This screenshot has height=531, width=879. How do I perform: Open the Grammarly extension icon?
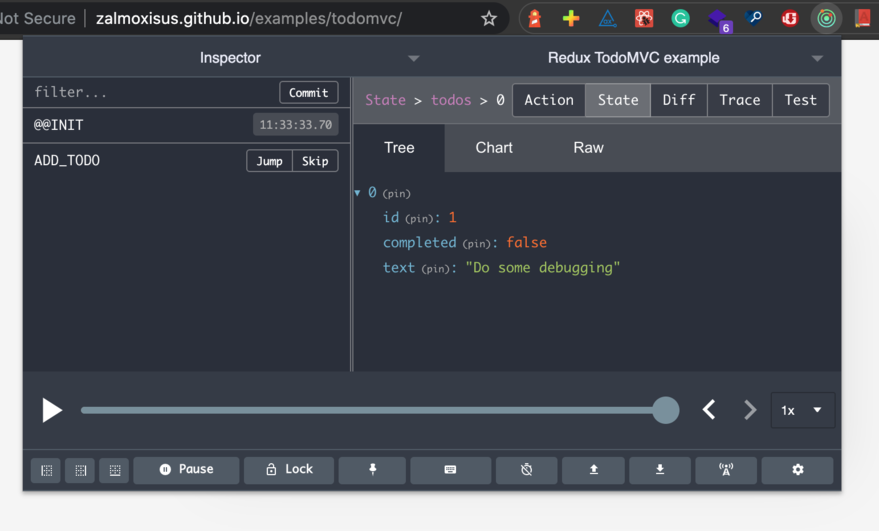click(680, 19)
